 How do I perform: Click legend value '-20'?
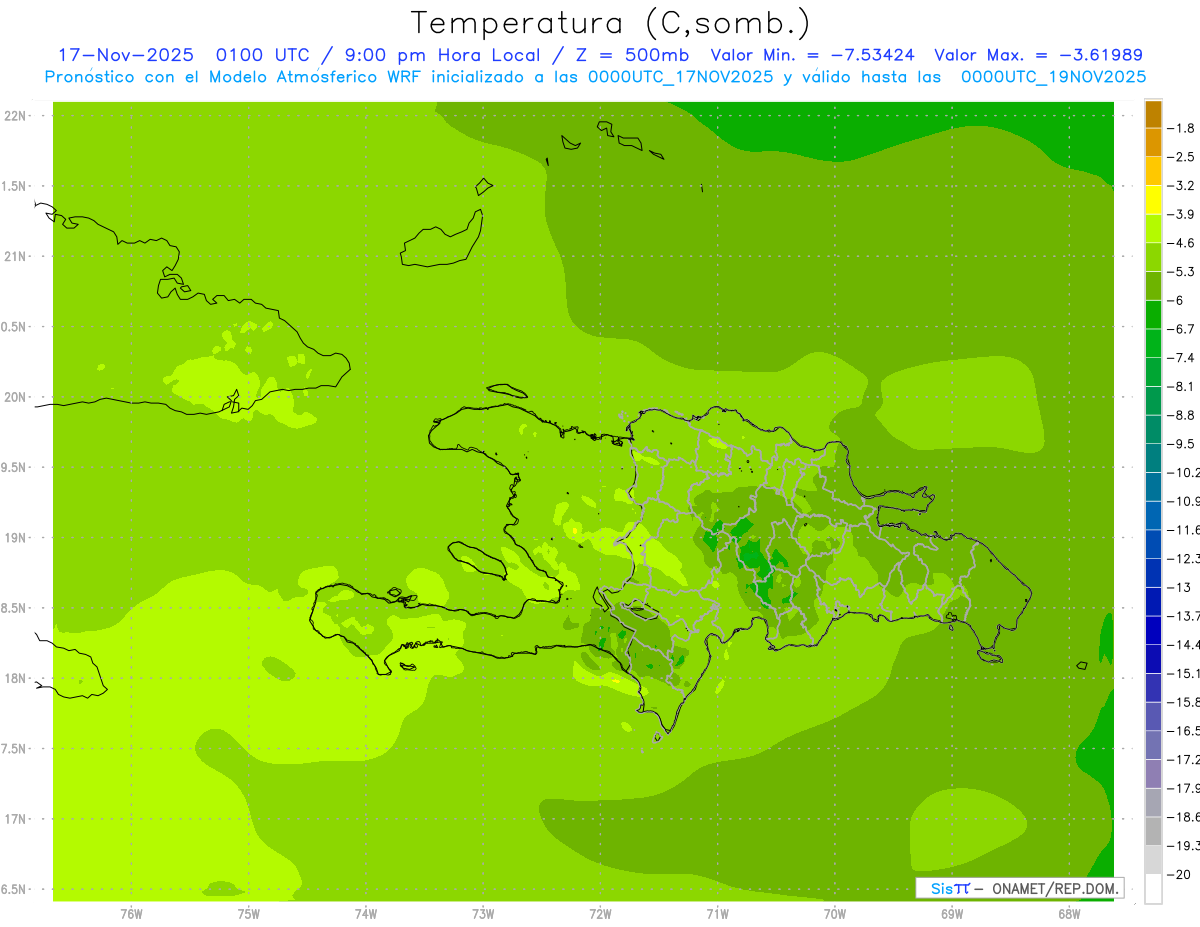point(1180,875)
